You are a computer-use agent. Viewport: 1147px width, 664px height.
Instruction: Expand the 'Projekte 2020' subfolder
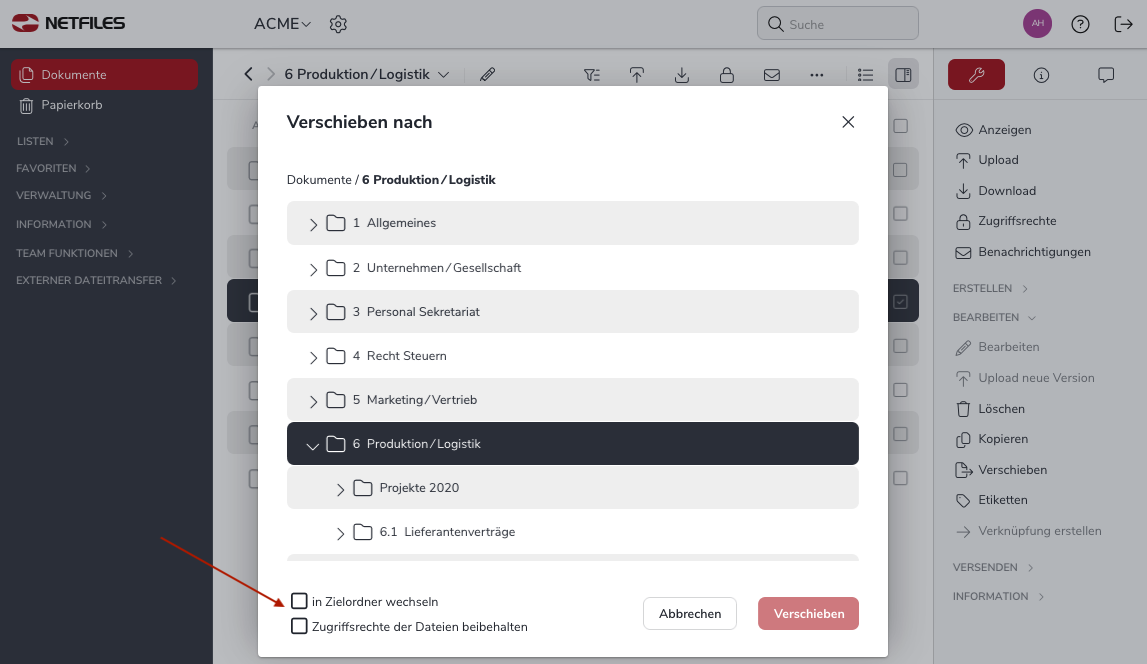click(x=340, y=489)
